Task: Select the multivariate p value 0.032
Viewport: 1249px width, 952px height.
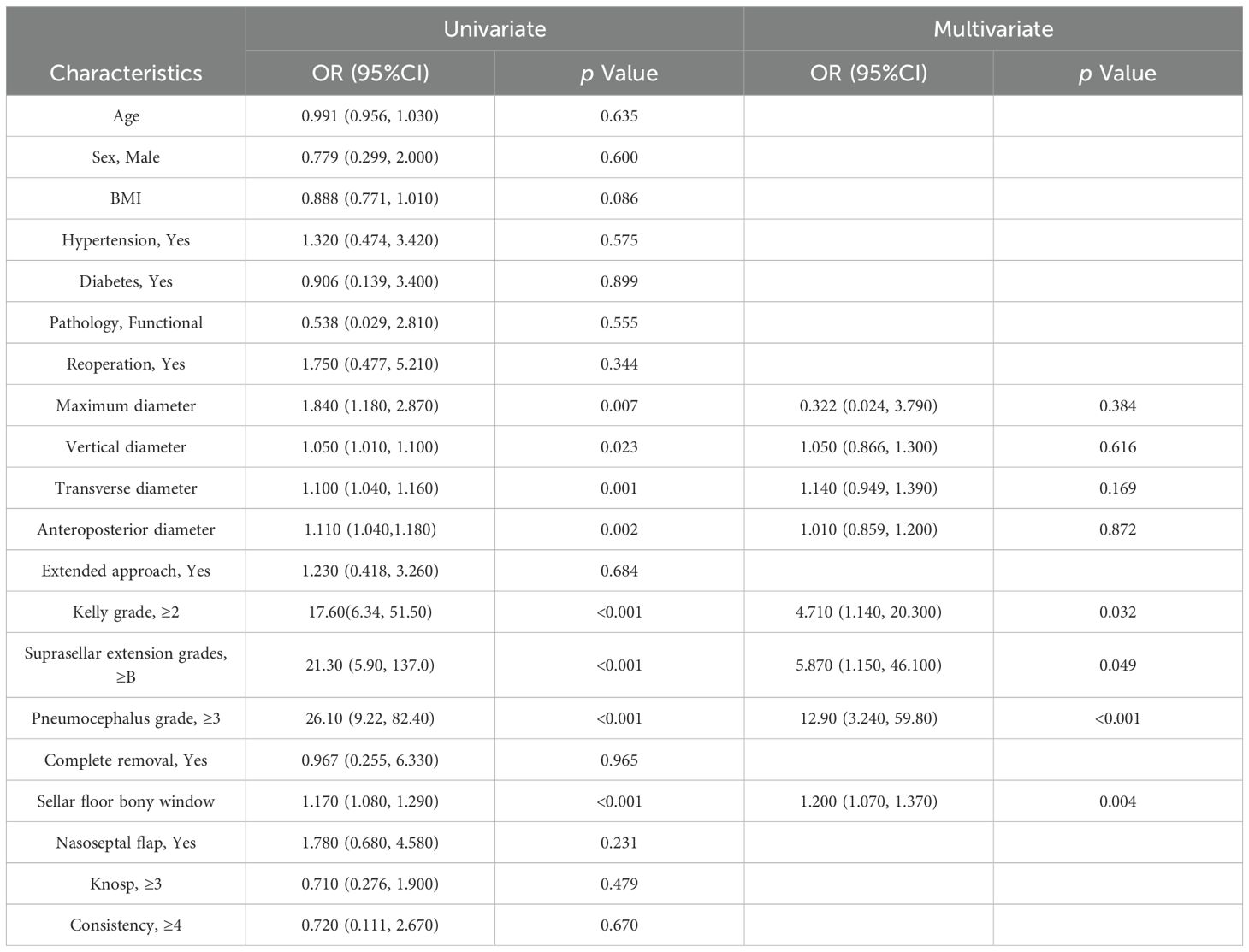Action: pos(1117,612)
